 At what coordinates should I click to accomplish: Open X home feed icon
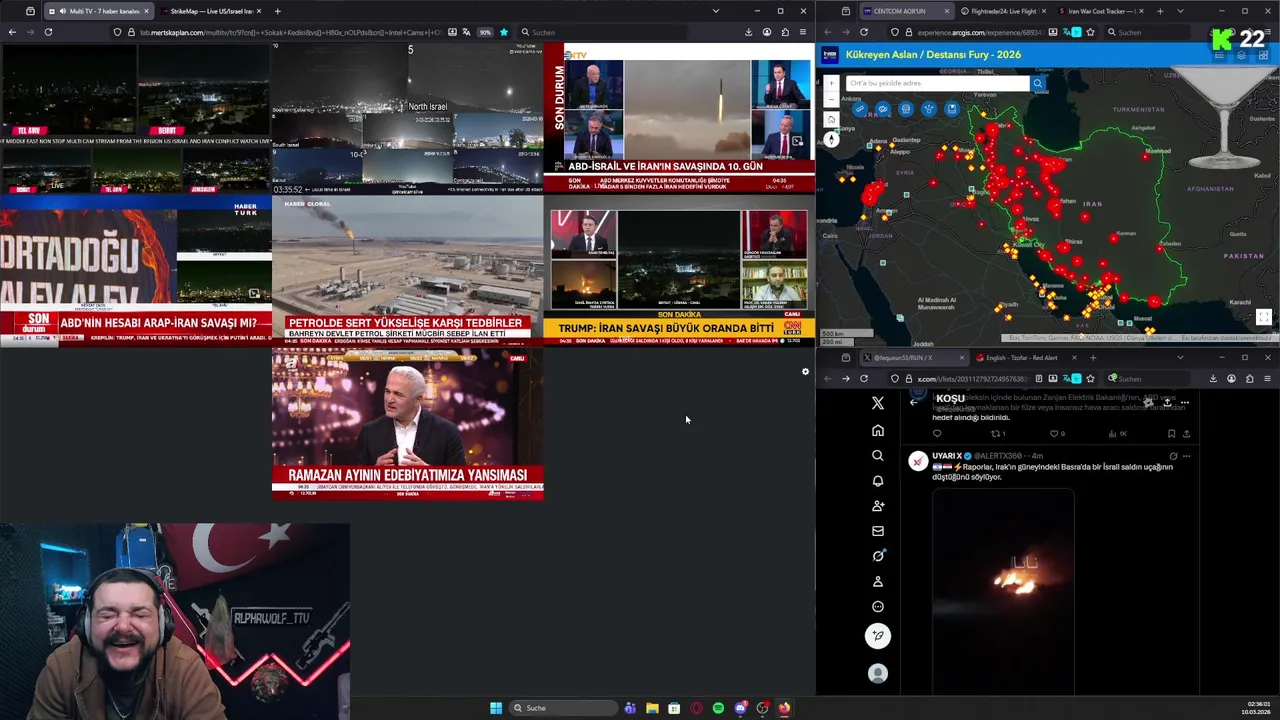pyautogui.click(x=878, y=430)
